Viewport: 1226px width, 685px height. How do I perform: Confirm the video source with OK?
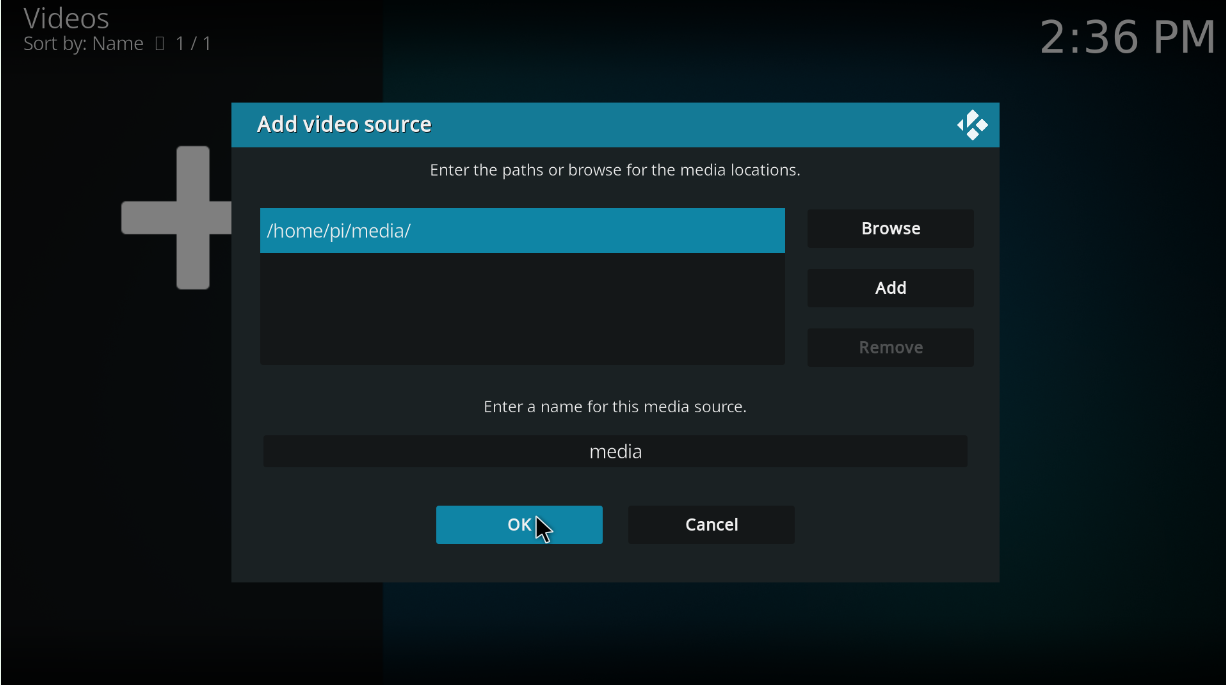click(x=519, y=525)
